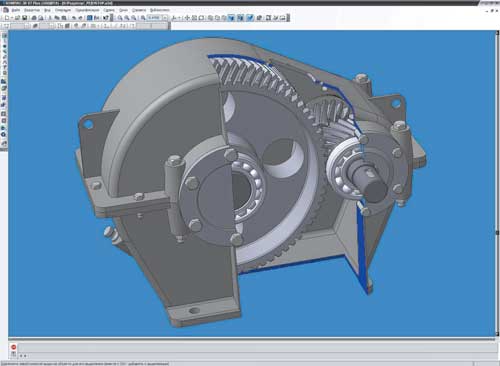Click the New document icon
The width and height of the screenshot is (500, 366).
tap(7, 18)
